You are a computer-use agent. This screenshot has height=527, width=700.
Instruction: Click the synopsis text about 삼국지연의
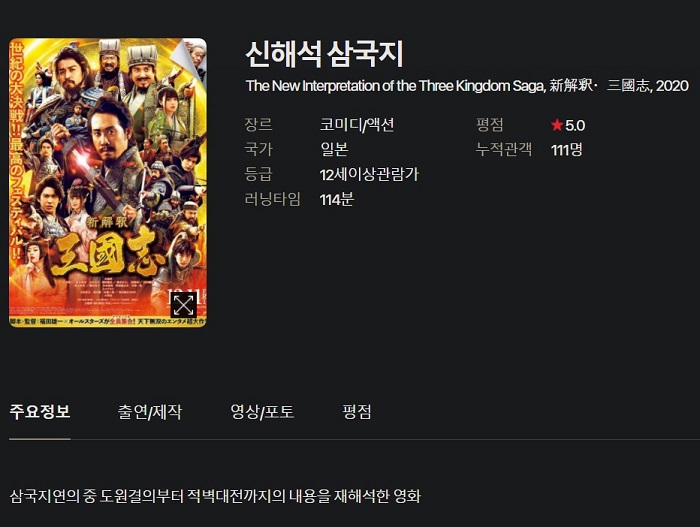tap(215, 496)
